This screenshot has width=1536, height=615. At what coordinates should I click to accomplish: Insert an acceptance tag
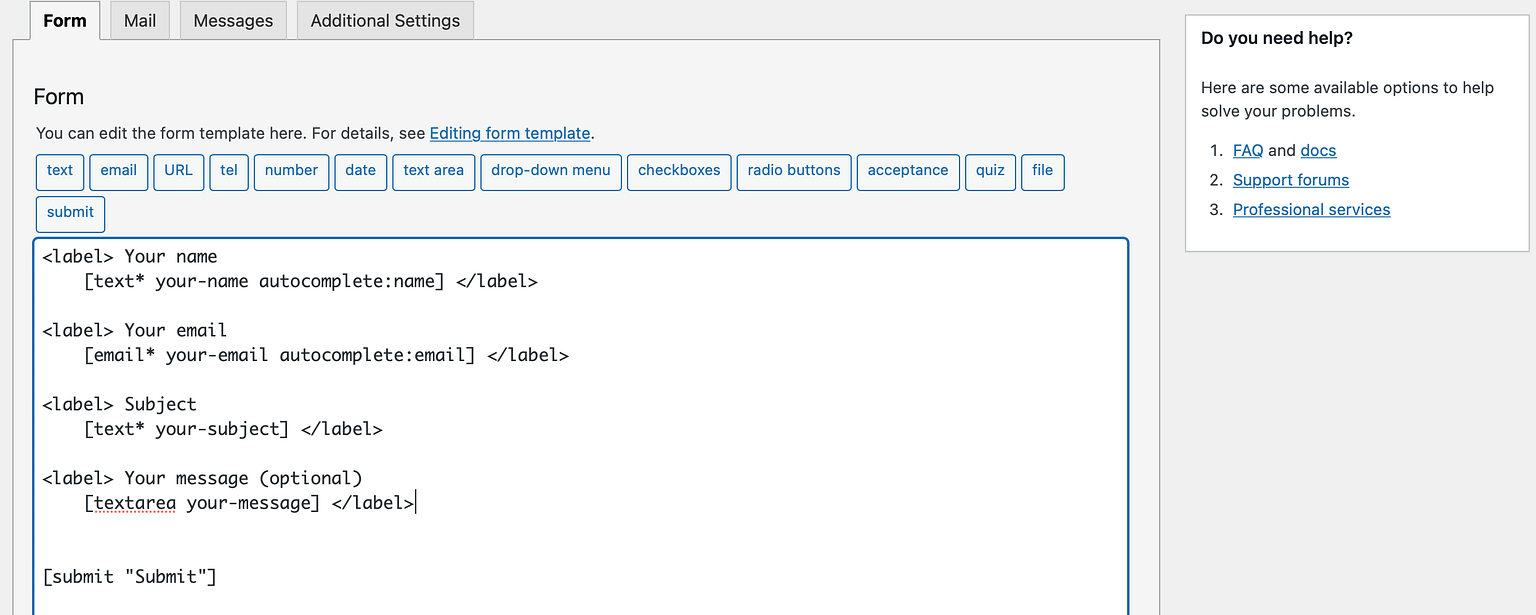click(x=908, y=171)
